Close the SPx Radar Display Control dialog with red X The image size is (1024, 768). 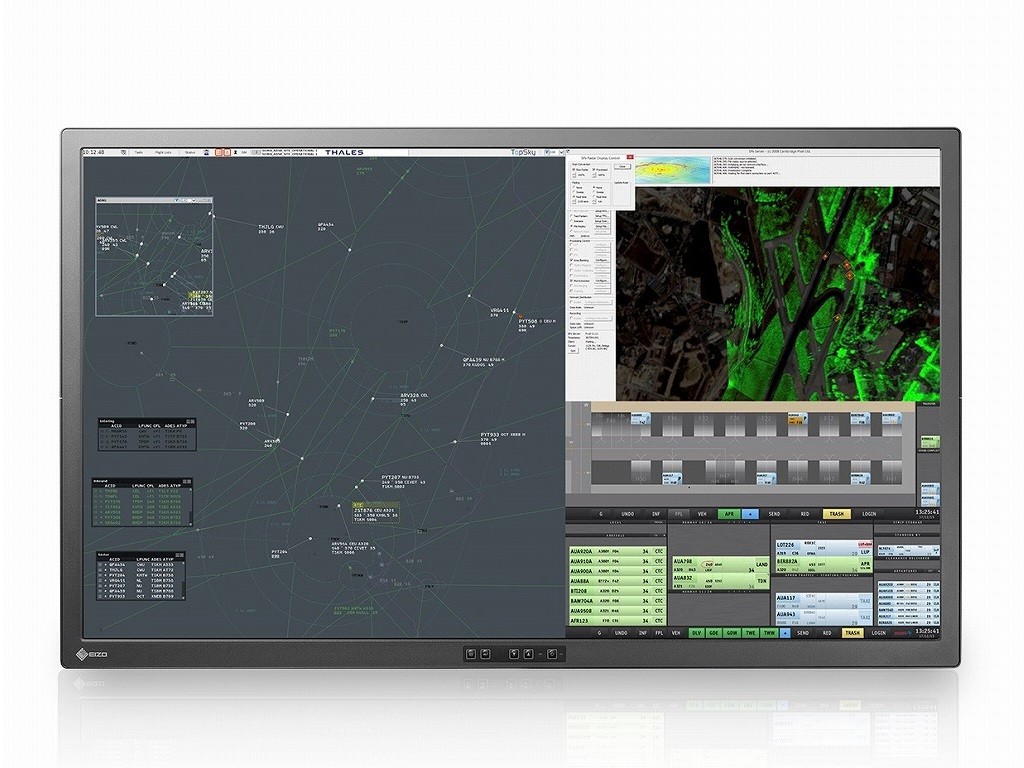[630, 157]
